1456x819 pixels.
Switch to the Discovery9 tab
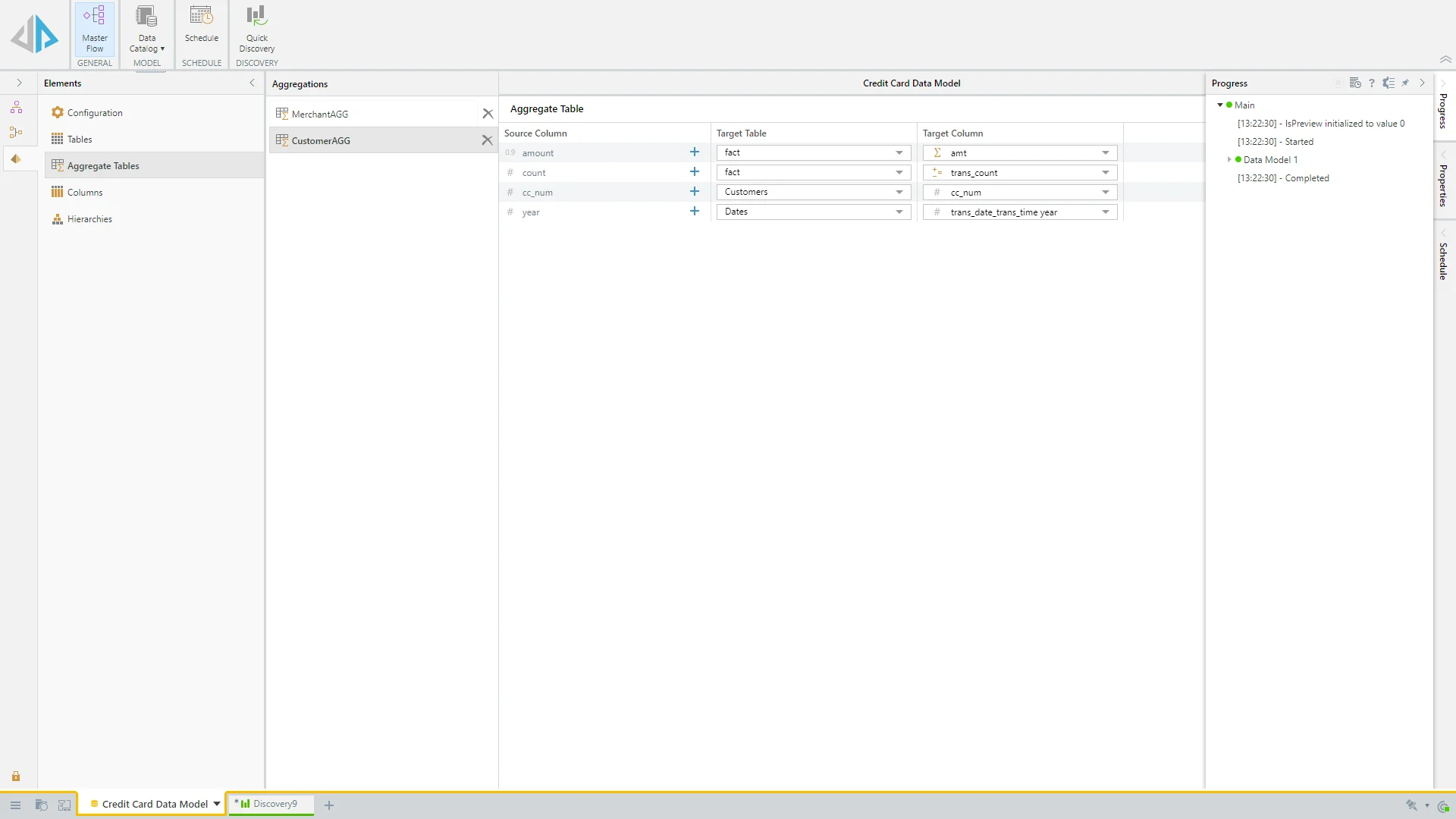coord(275,804)
